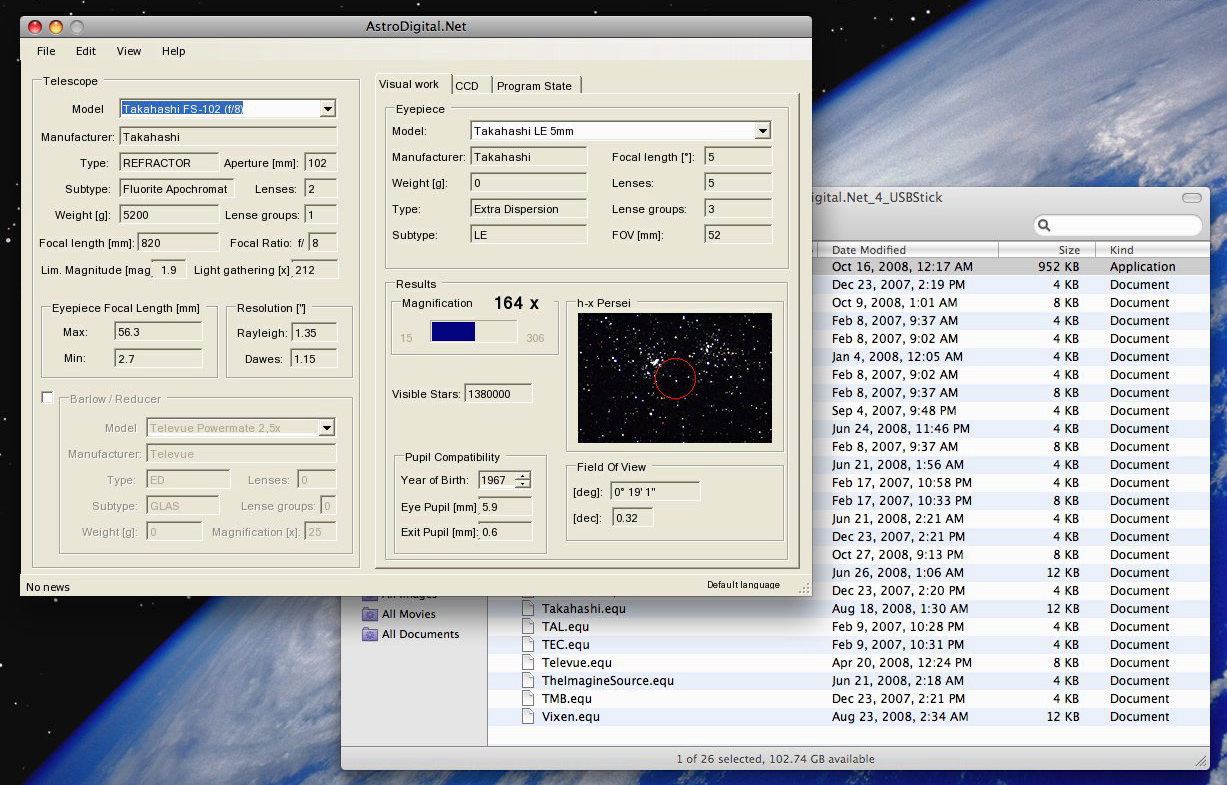
Task: Click the TheImagineSource.equ file icon
Action: click(528, 680)
